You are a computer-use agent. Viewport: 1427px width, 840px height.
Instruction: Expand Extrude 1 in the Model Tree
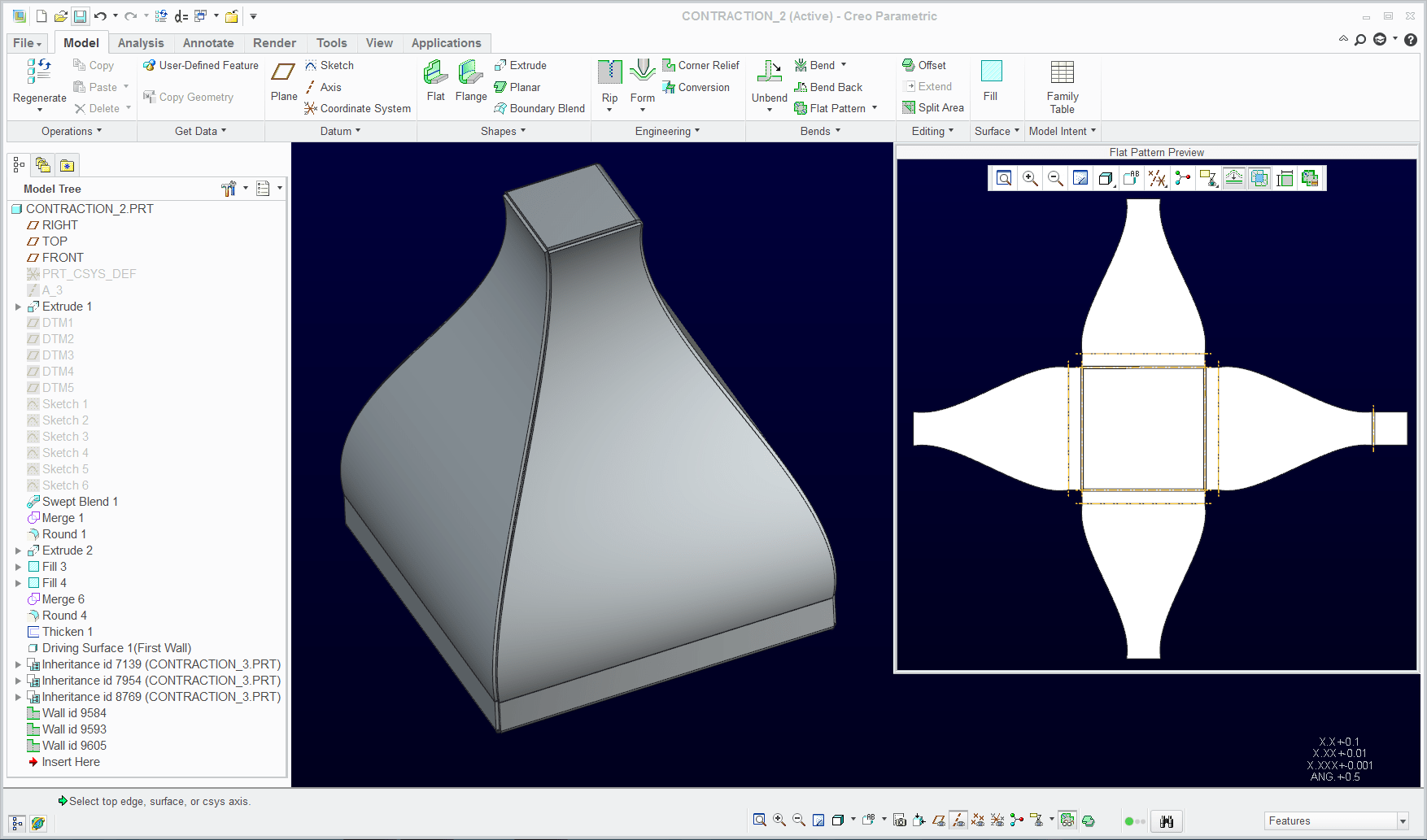[x=18, y=306]
